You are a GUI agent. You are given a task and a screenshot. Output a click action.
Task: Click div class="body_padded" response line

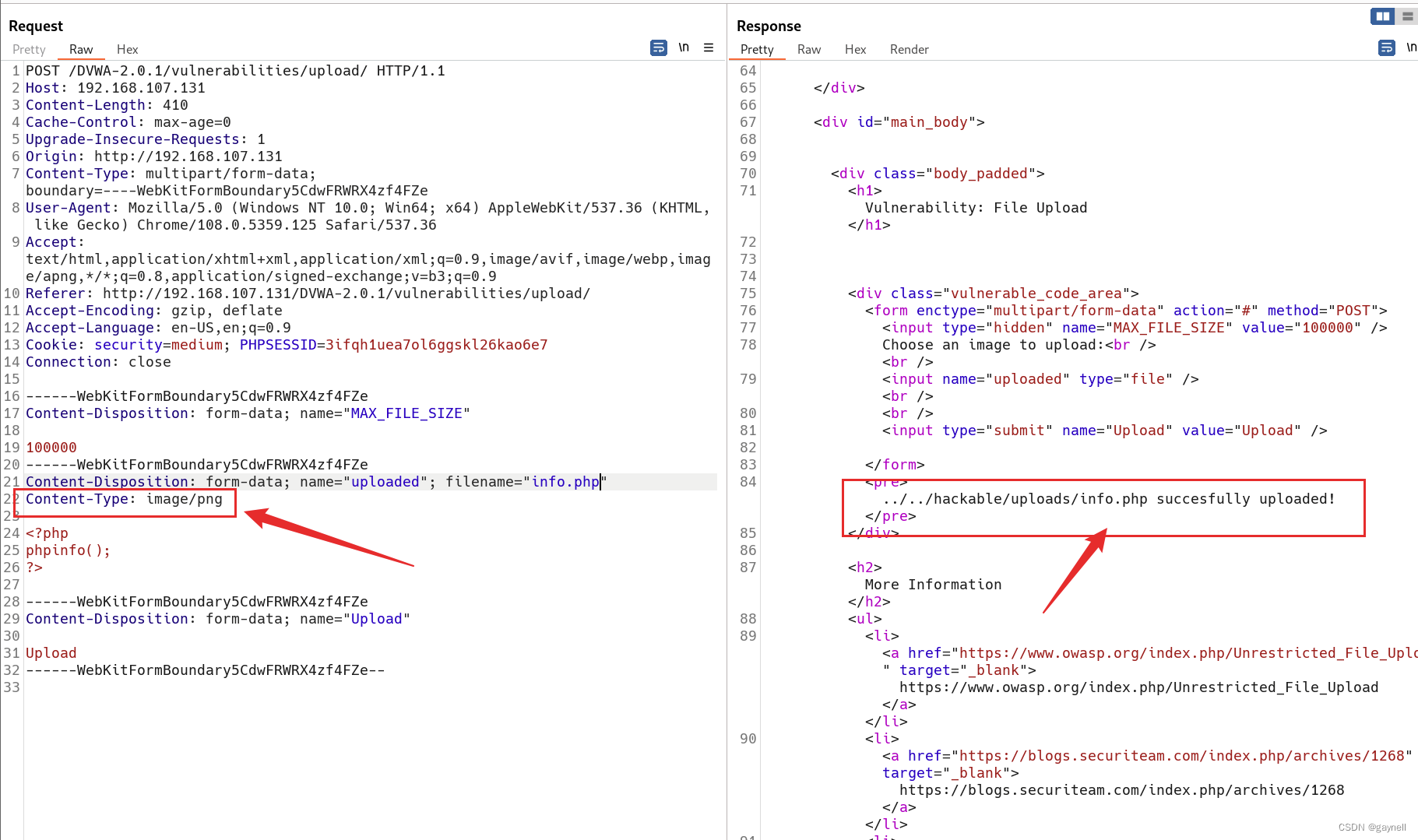click(938, 174)
